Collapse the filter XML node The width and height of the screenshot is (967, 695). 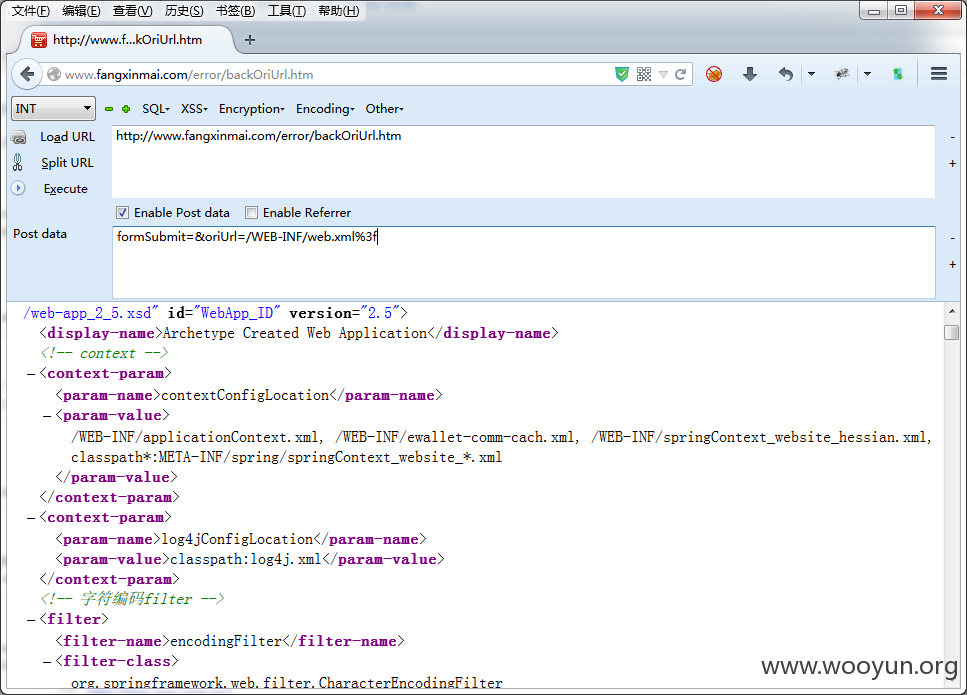tap(31, 620)
